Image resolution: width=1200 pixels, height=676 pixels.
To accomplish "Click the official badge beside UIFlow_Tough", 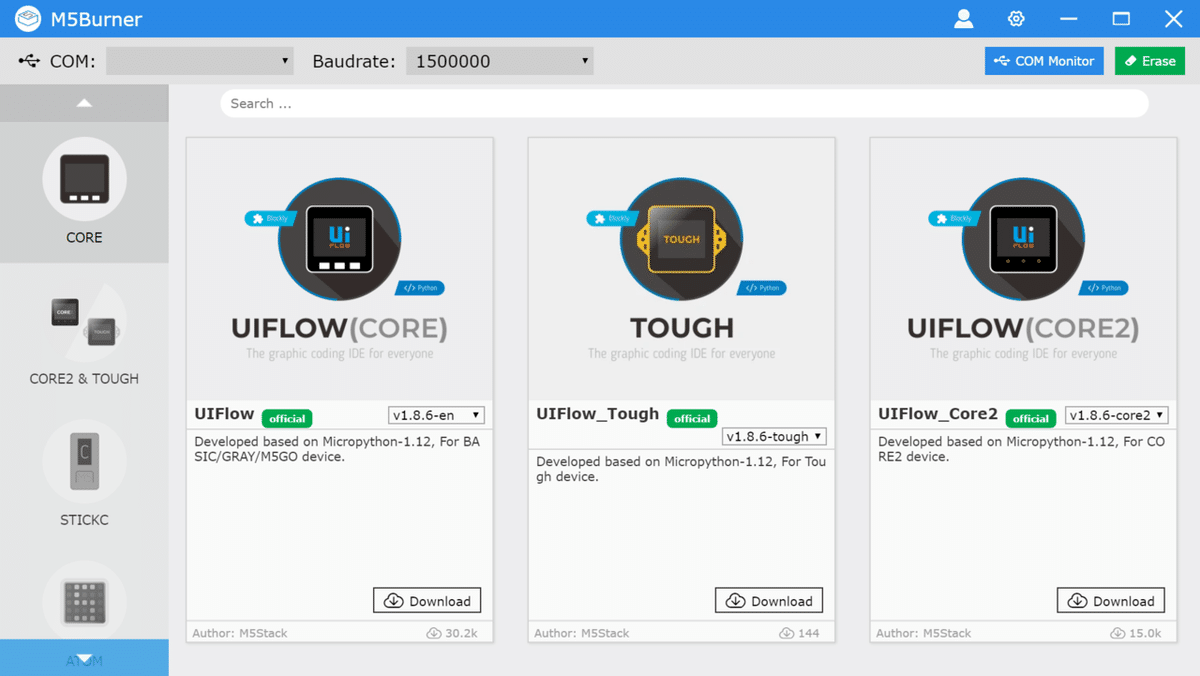I will tap(692, 418).
